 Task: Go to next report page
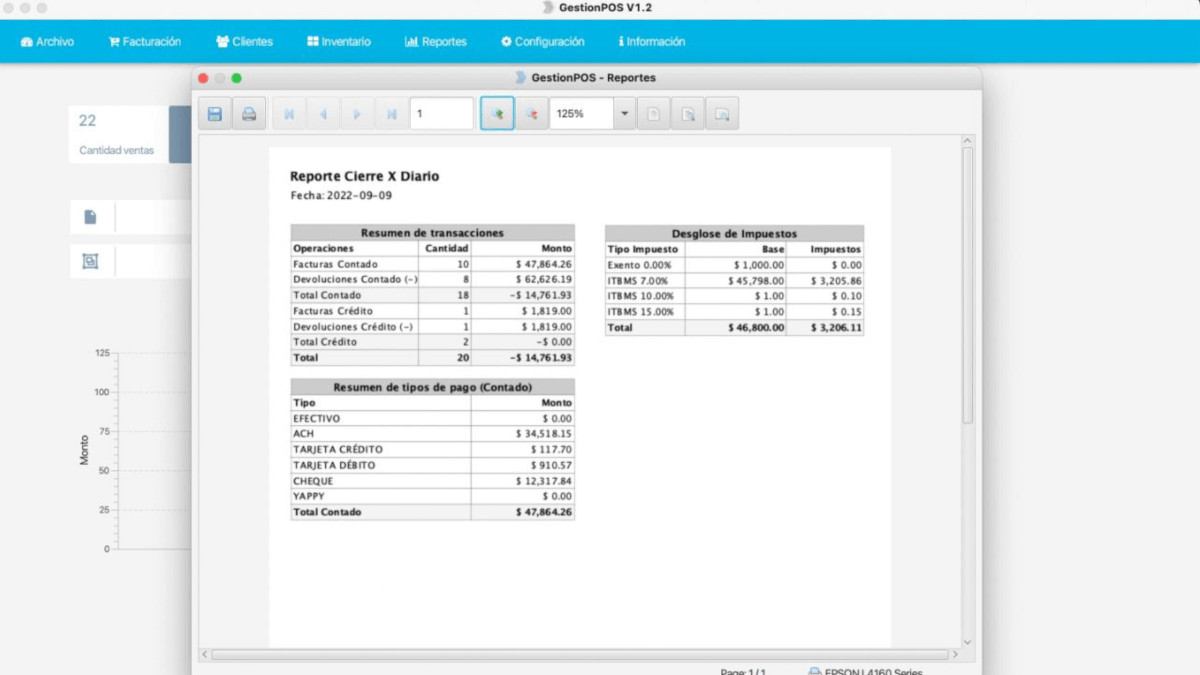pyautogui.click(x=357, y=114)
